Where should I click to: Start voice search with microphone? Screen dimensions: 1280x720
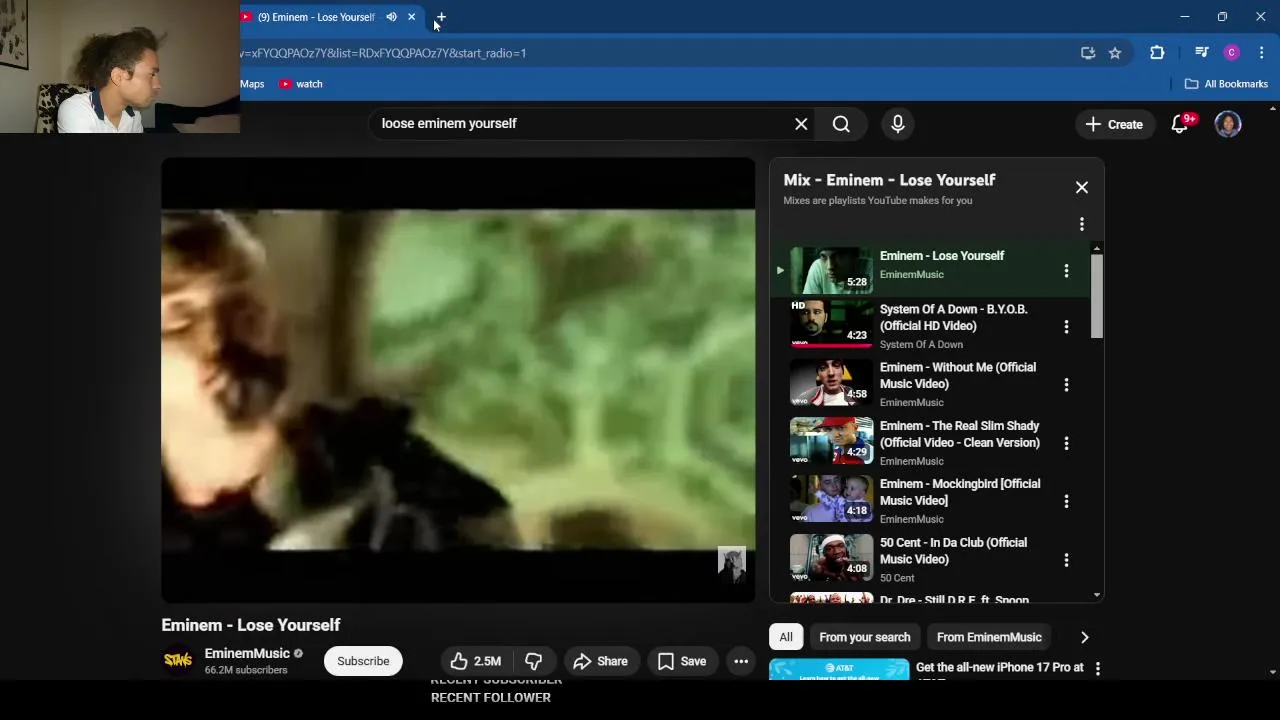(x=898, y=124)
